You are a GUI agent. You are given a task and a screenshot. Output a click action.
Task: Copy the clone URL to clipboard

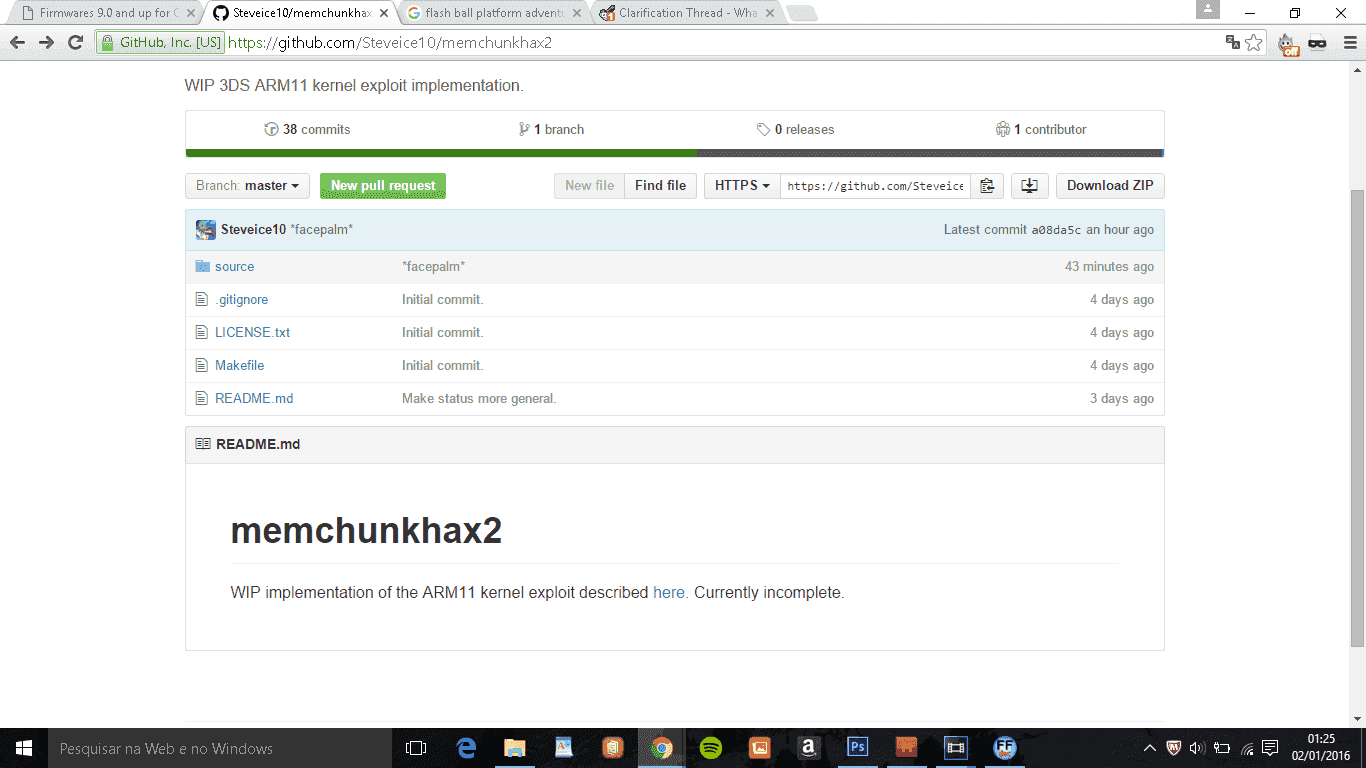pos(986,186)
